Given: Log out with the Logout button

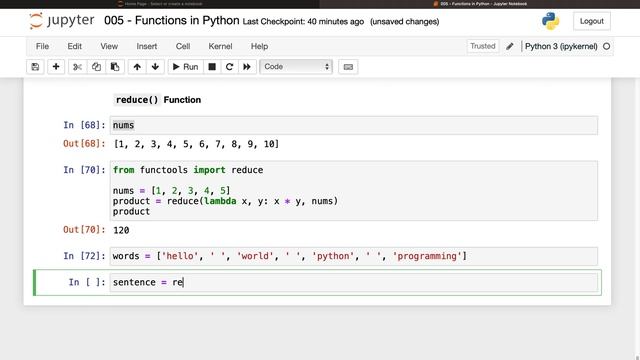Looking at the screenshot, I should tap(591, 21).
